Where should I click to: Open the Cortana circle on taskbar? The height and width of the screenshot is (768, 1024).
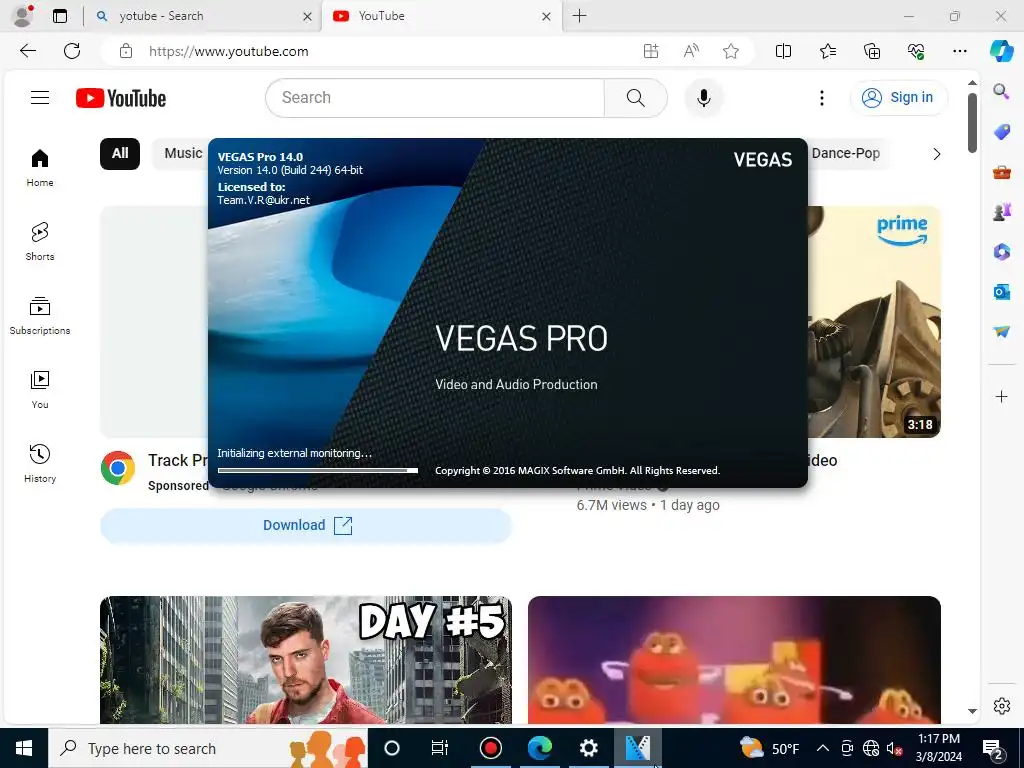(x=392, y=748)
